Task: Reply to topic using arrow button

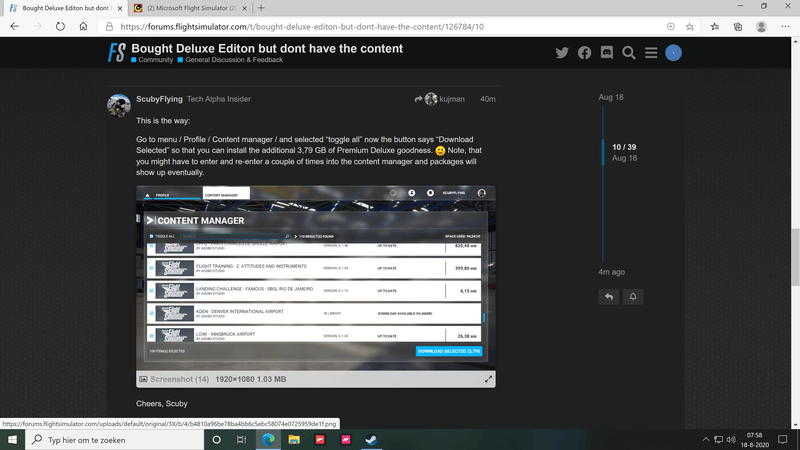Action: click(609, 296)
